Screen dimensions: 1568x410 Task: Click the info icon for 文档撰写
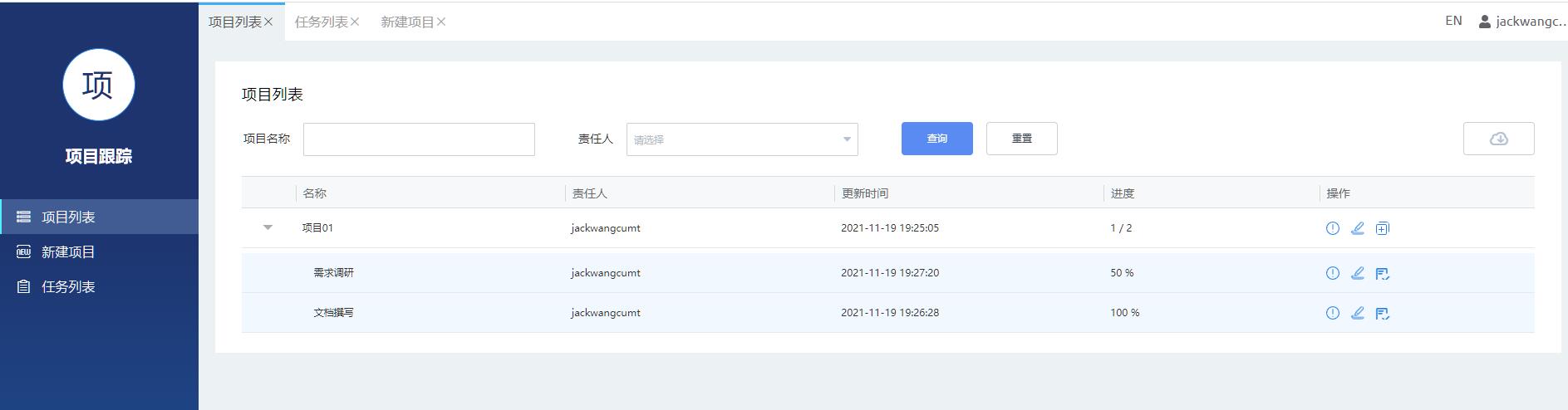[1332, 313]
